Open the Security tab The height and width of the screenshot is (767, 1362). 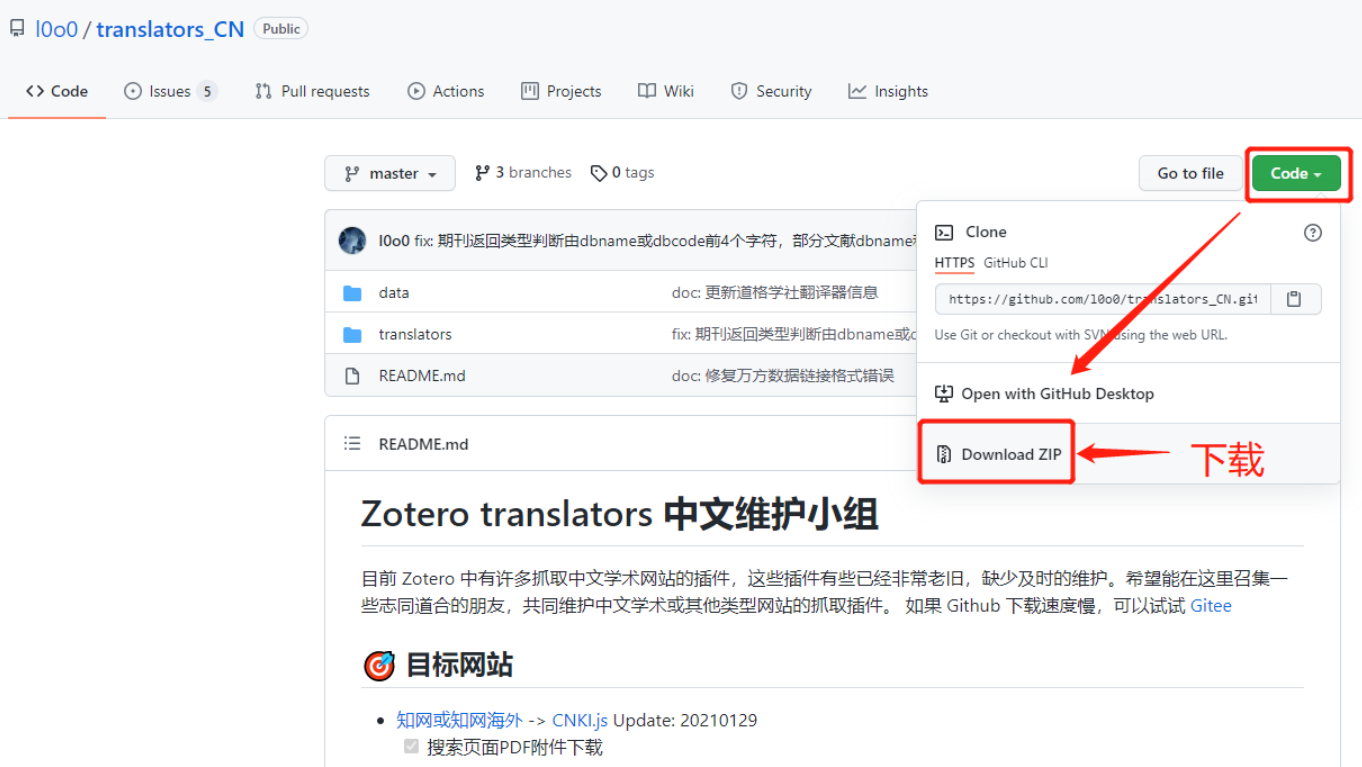pos(771,91)
